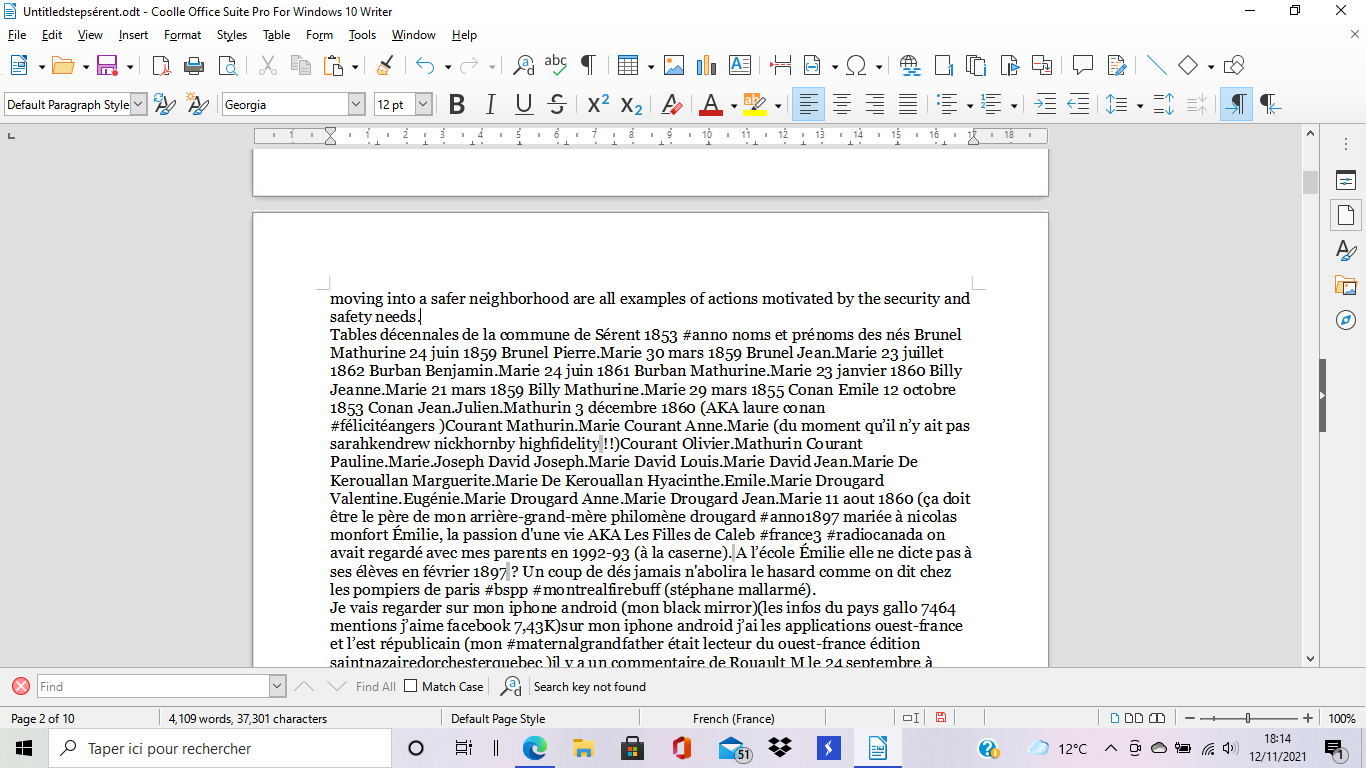
Task: Open the File menu
Action: 16,35
